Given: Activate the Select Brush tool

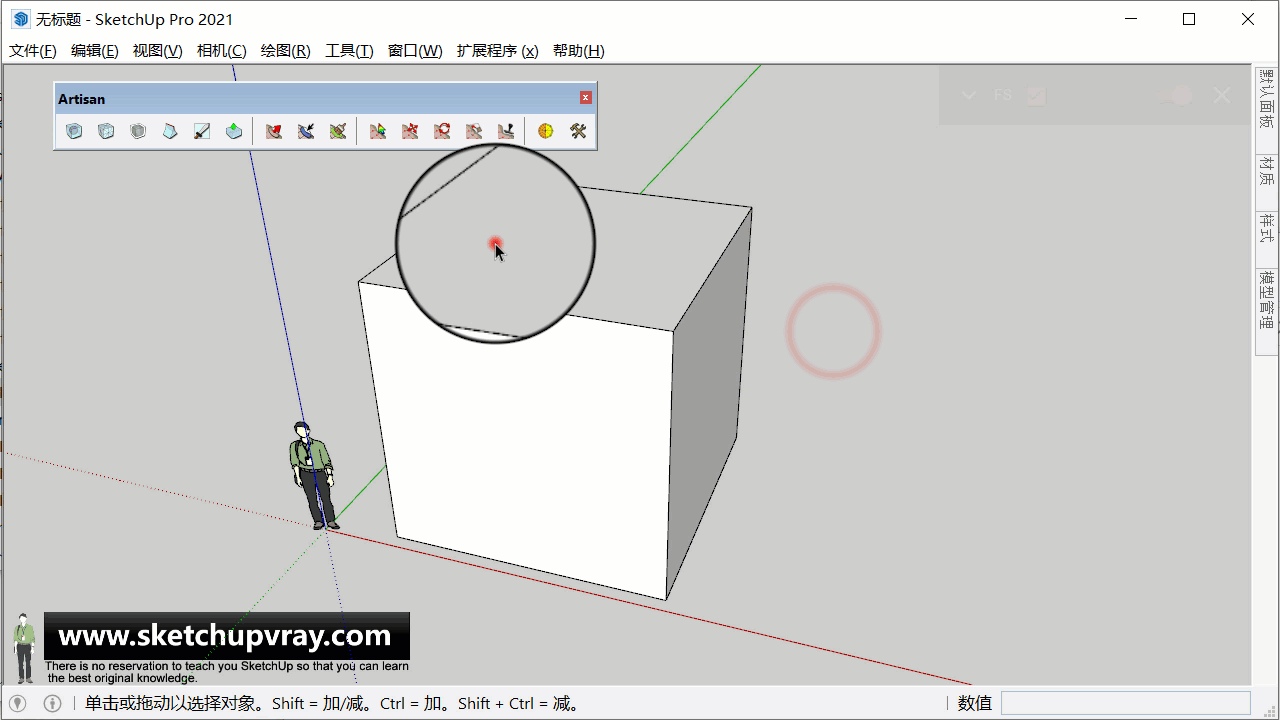Looking at the screenshot, I should (306, 131).
